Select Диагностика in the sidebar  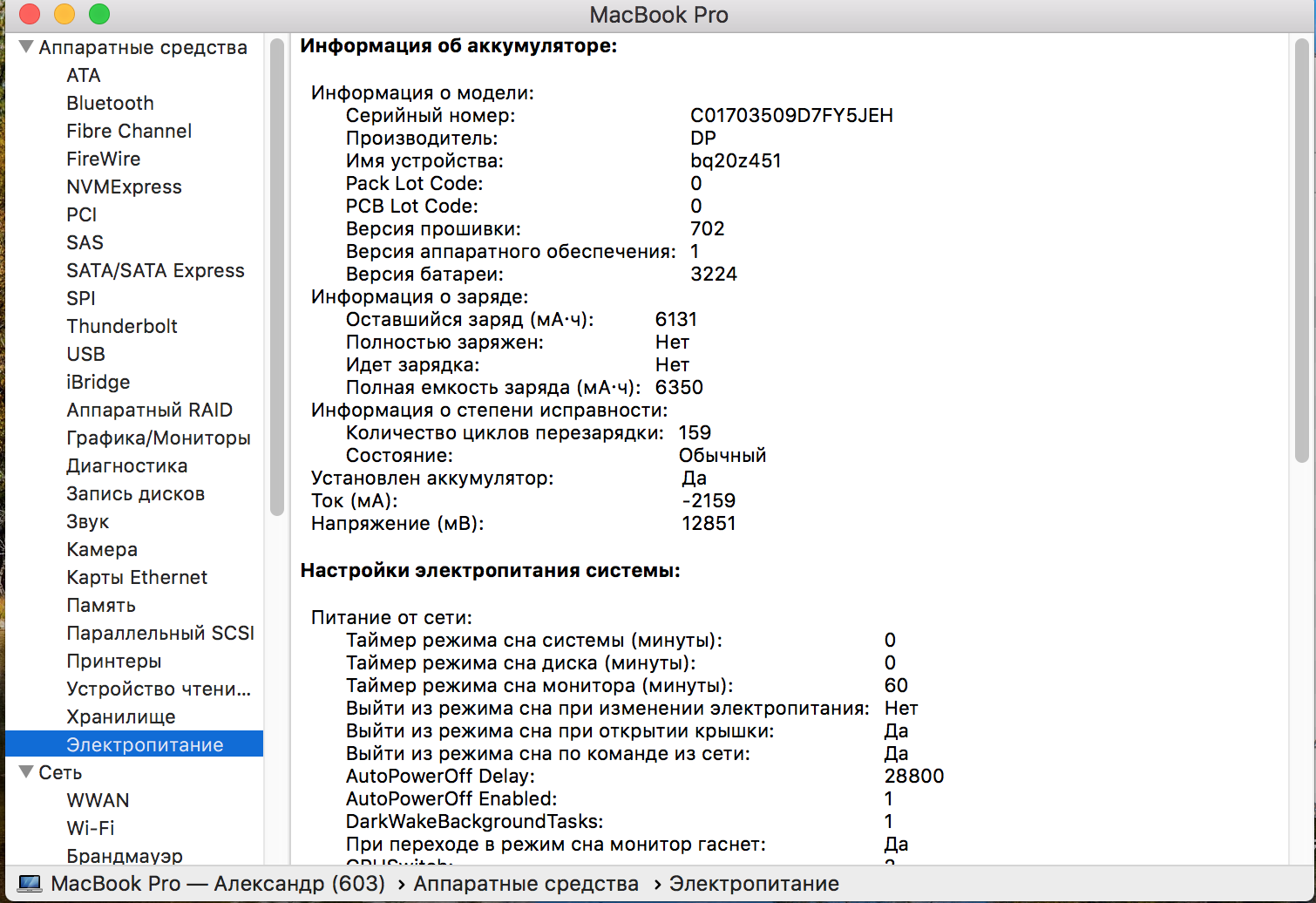point(127,465)
